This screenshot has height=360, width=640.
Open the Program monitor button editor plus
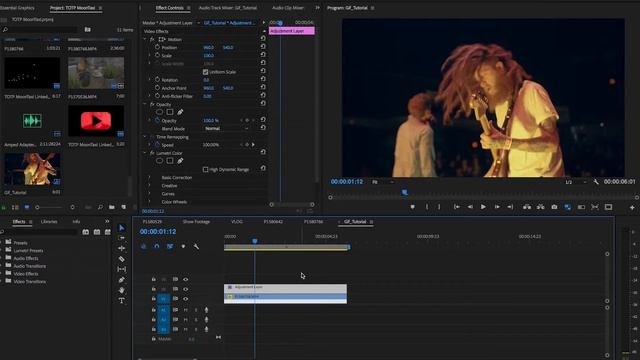[632, 207]
